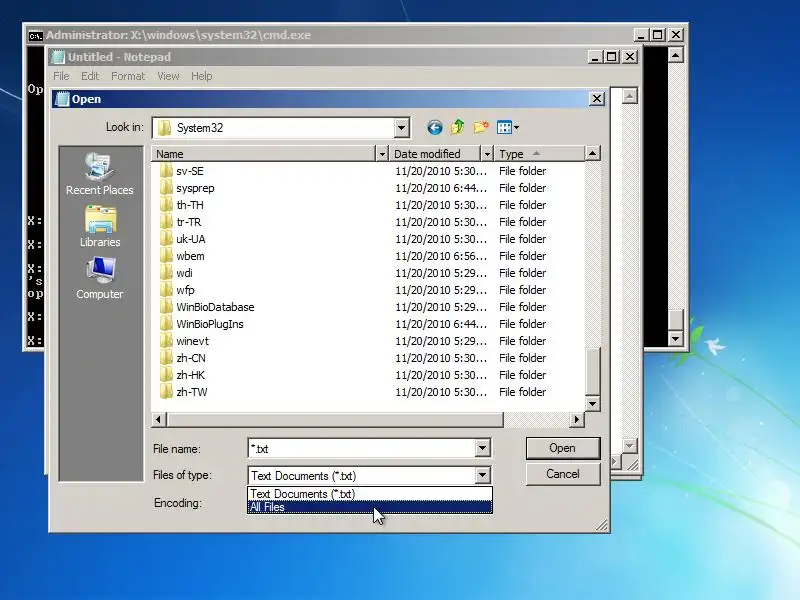Open Notepad File menu
The width and height of the screenshot is (800, 600).
pos(61,76)
